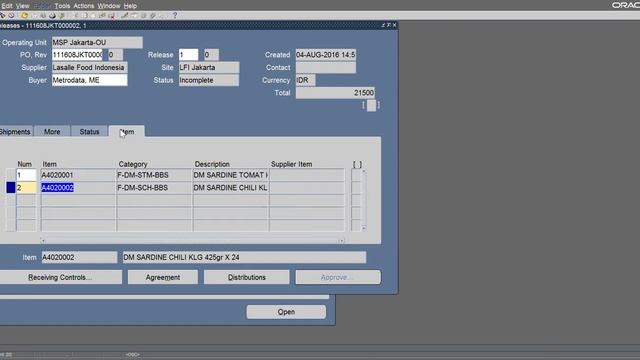Click the yellow Save toolbar icon
The image size is (640, 360).
24,16
